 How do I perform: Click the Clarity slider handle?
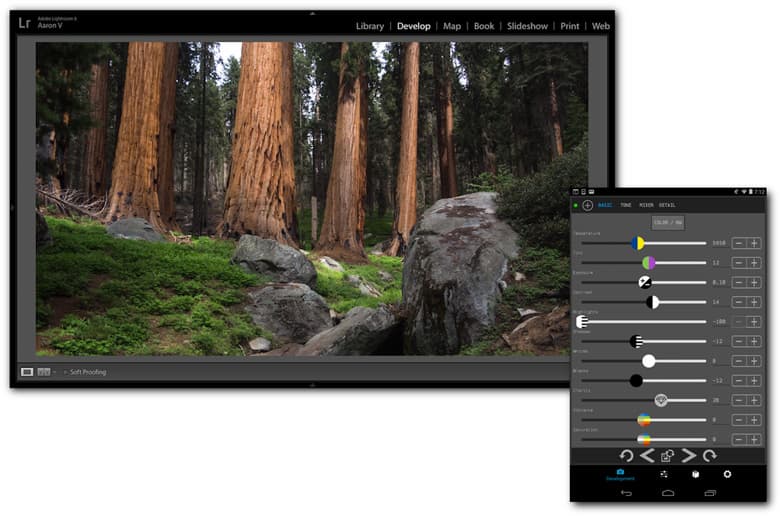pos(661,400)
